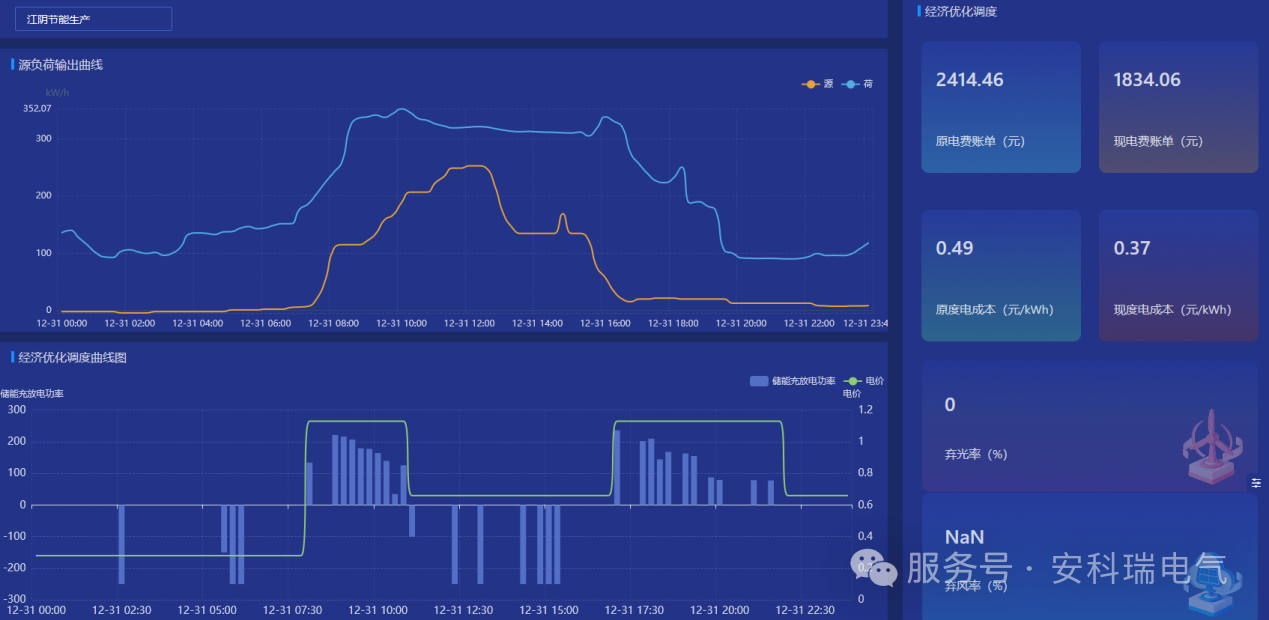Screen dimensions: 1269x620
Task: Click the 弃光率 value 0 in card
Action: click(x=950, y=405)
